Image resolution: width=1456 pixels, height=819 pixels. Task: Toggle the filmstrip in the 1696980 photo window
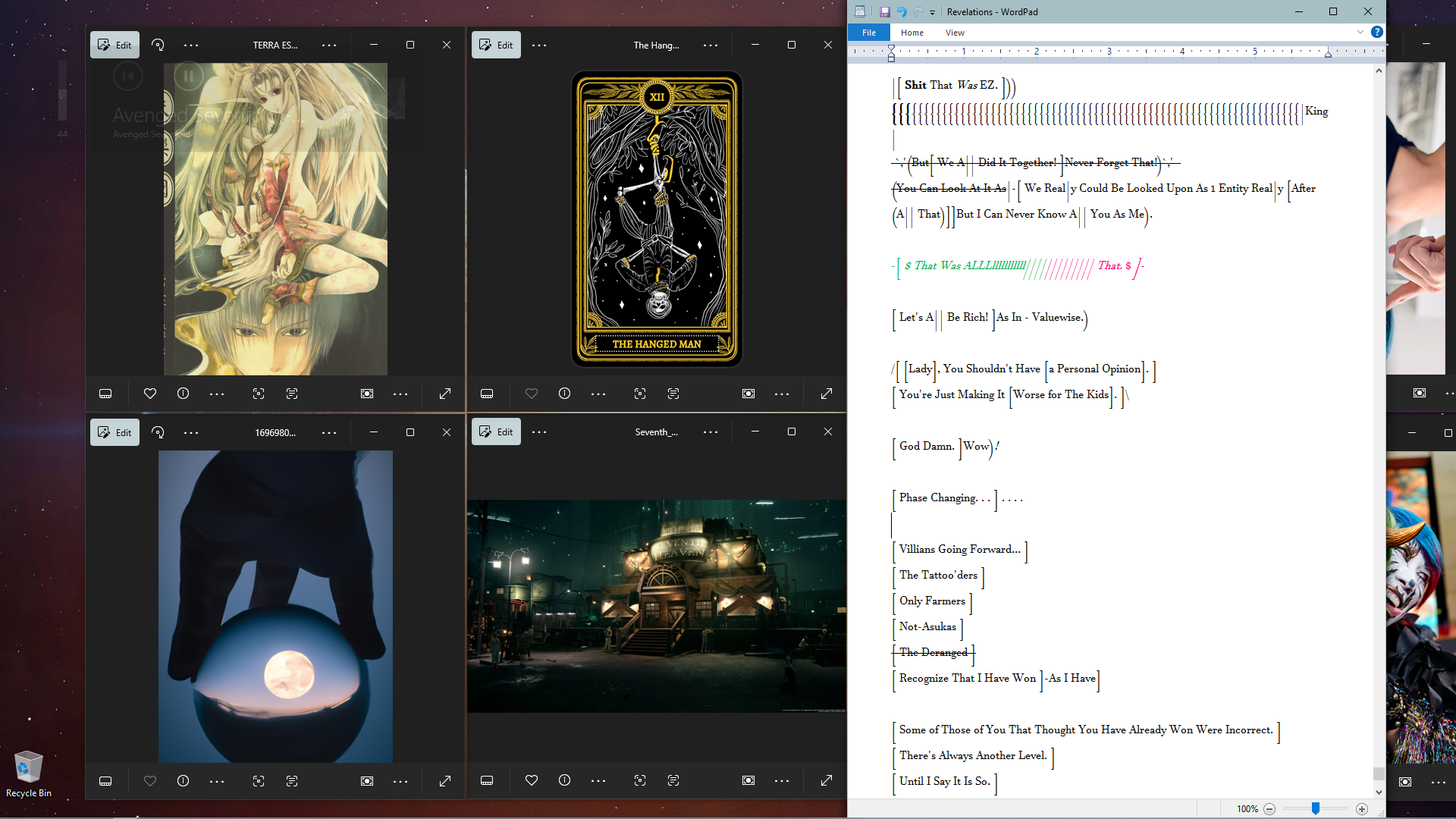point(105,781)
